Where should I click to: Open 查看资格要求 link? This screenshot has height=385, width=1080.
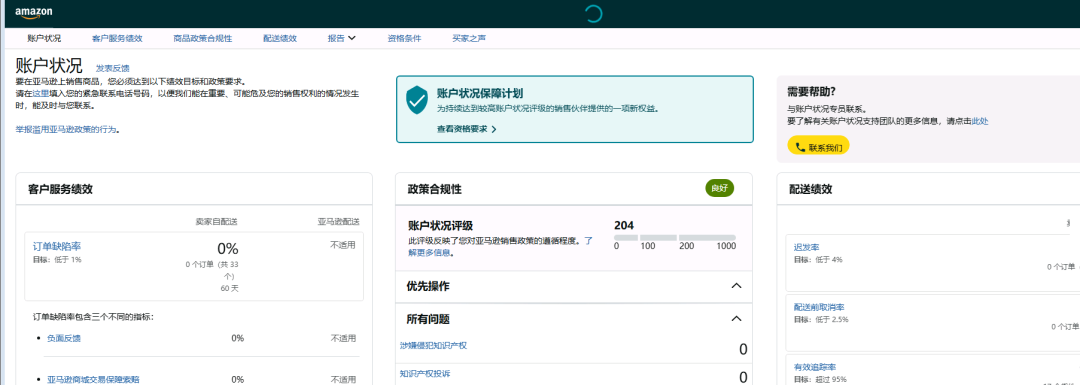coord(466,129)
